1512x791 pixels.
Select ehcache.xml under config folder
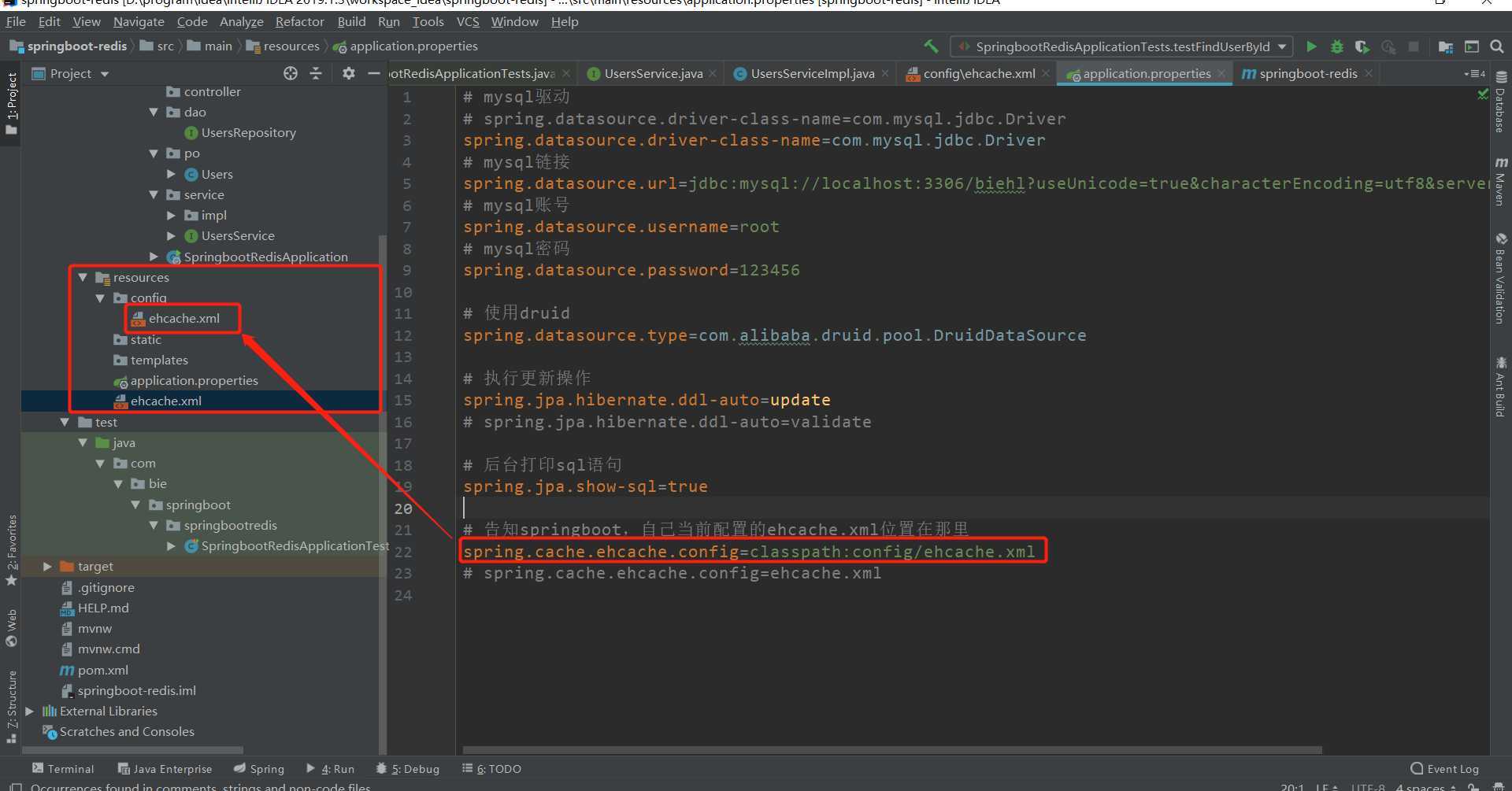(x=183, y=319)
